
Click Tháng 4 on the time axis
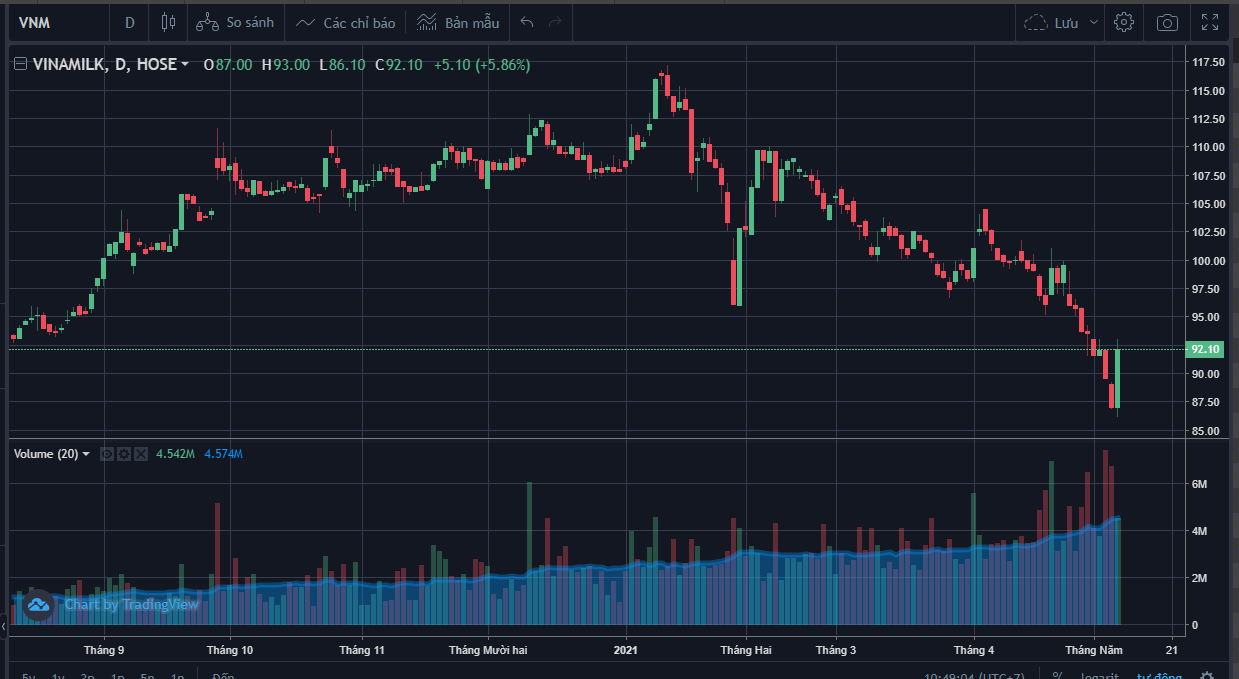975,650
